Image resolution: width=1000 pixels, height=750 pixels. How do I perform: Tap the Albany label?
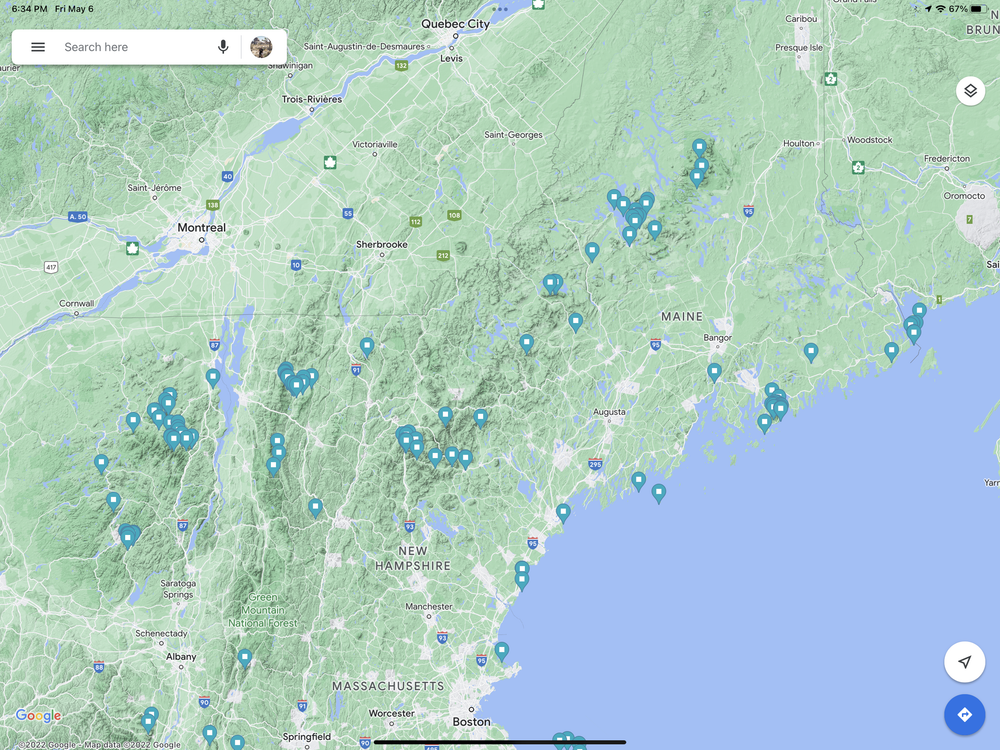pyautogui.click(x=181, y=656)
